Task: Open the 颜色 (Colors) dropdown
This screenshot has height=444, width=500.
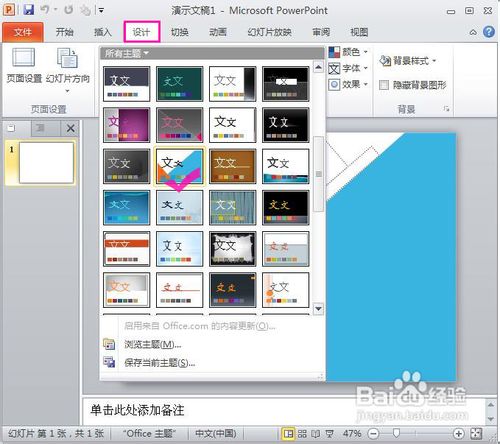Action: [348, 52]
